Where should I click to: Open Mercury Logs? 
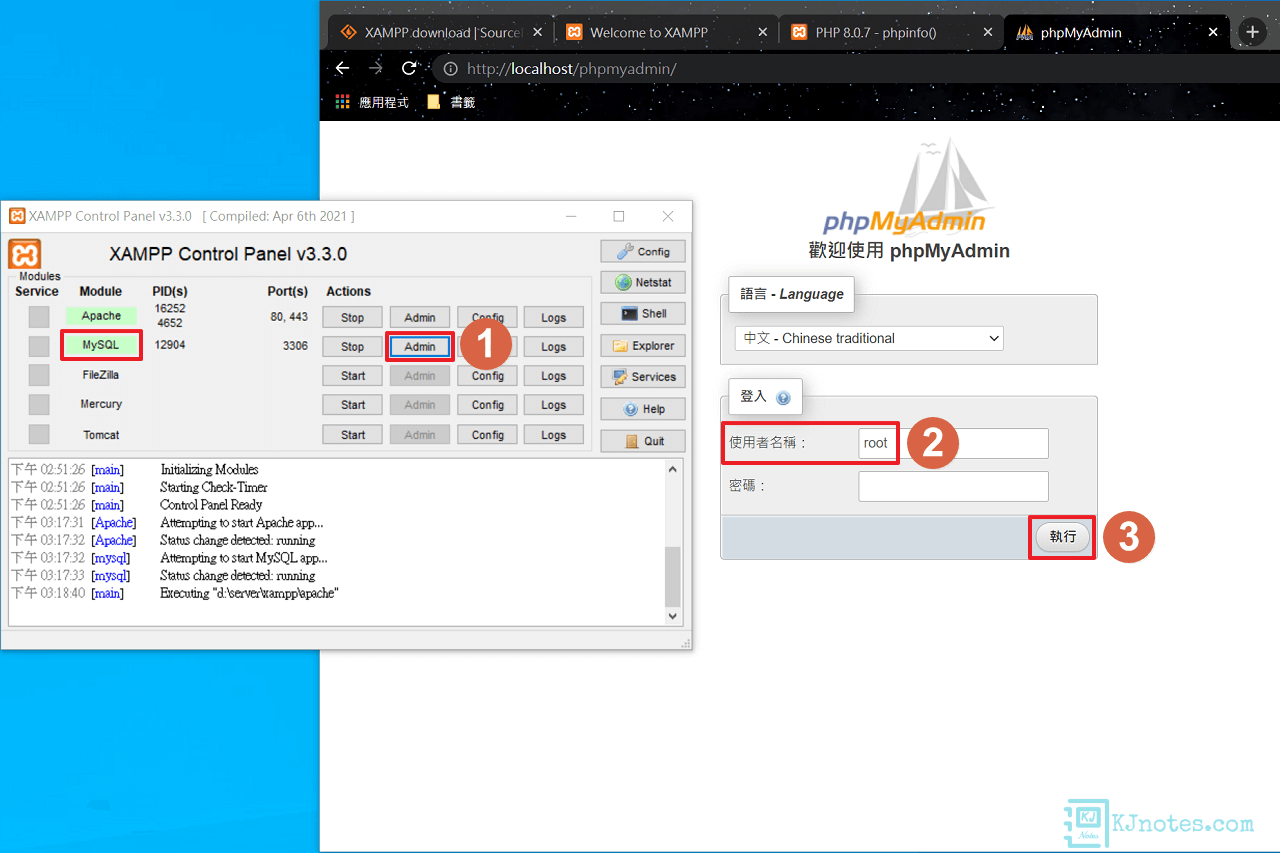[554, 405]
